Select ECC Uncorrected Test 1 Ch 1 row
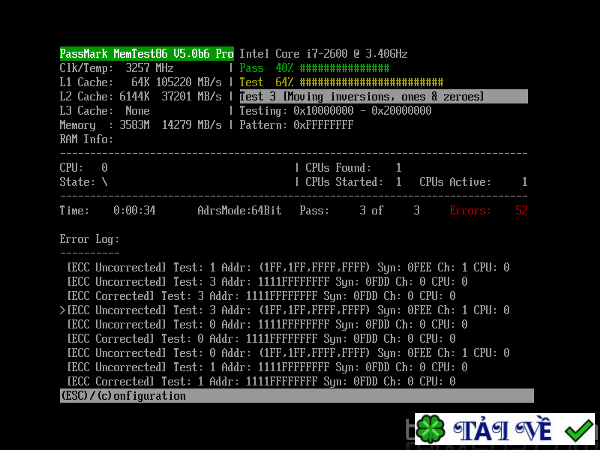This screenshot has width=600, height=450. [x=289, y=267]
